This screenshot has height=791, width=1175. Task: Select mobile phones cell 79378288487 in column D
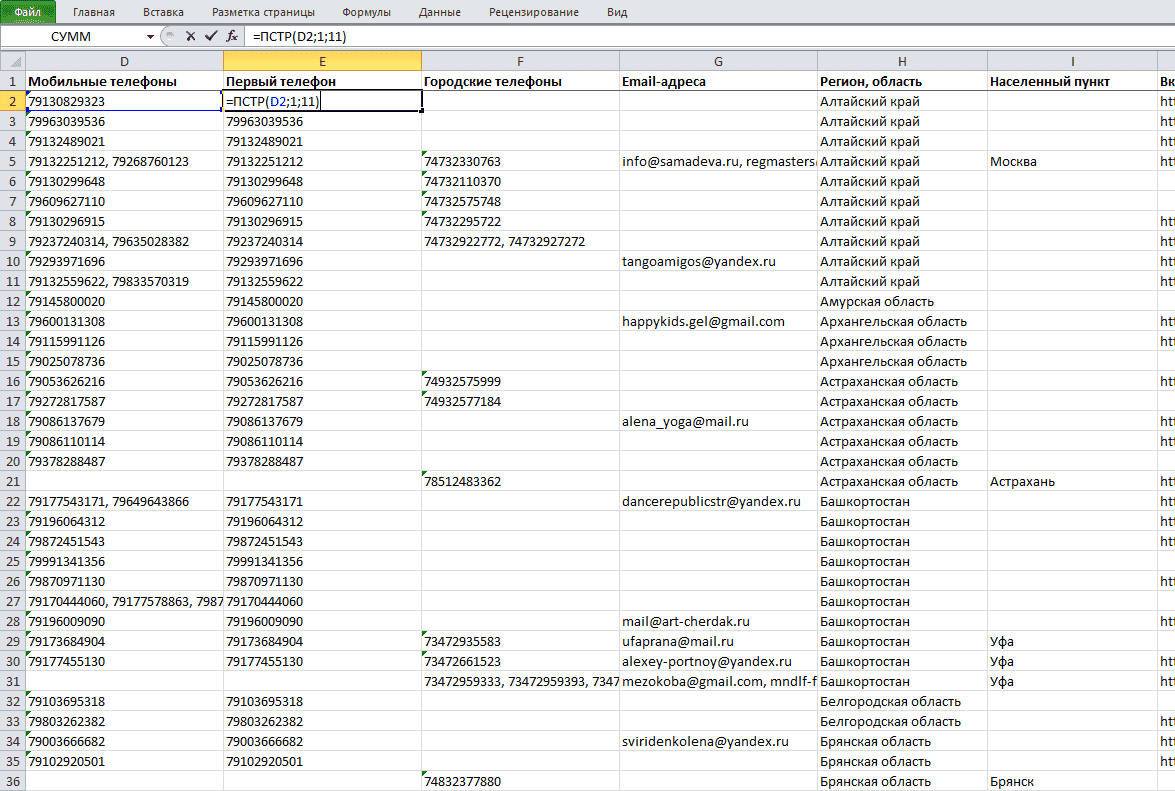(x=124, y=461)
